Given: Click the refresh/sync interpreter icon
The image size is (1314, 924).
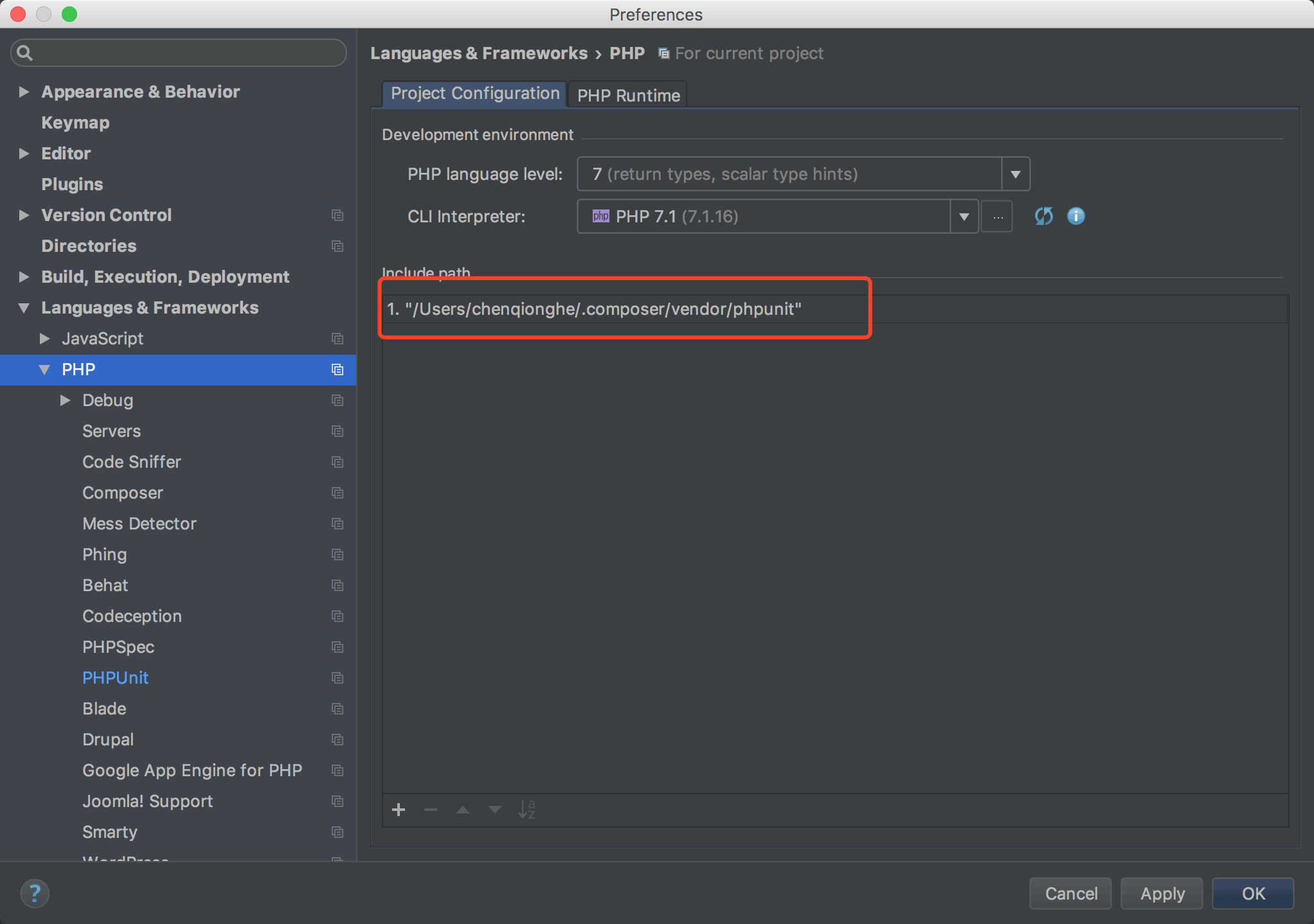Looking at the screenshot, I should click(1044, 216).
